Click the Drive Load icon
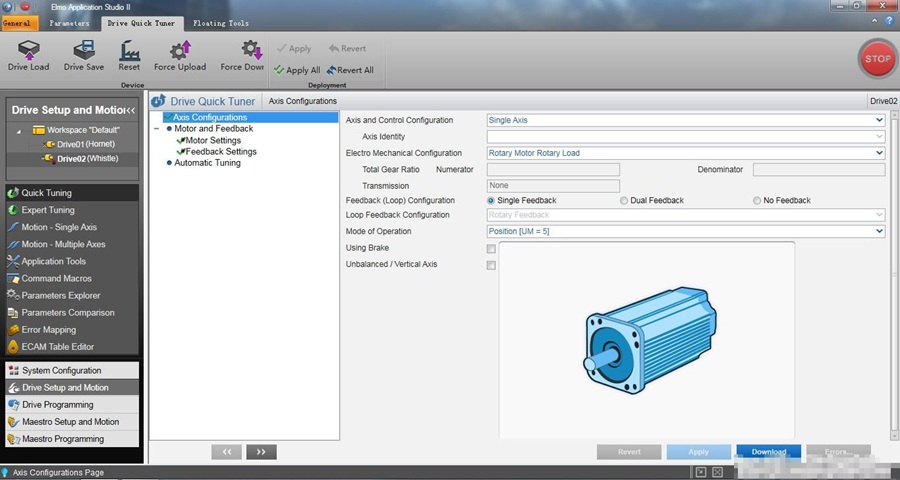Screen dimensions: 900x480 point(28,51)
